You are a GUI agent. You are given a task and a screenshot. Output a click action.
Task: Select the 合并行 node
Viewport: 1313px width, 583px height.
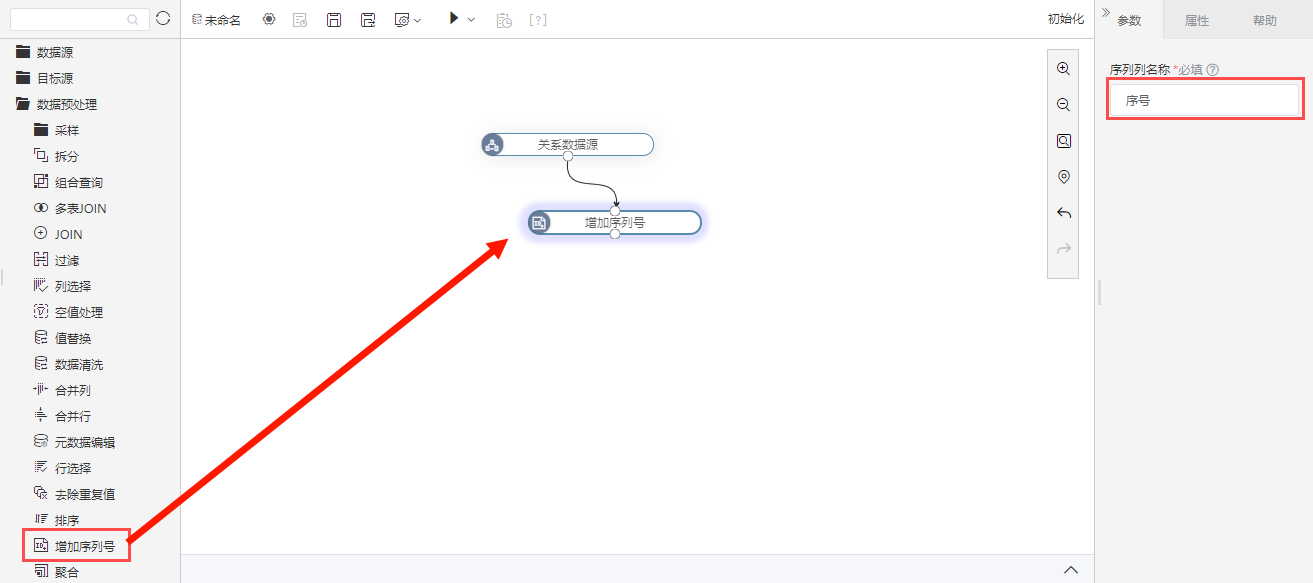pos(62,416)
